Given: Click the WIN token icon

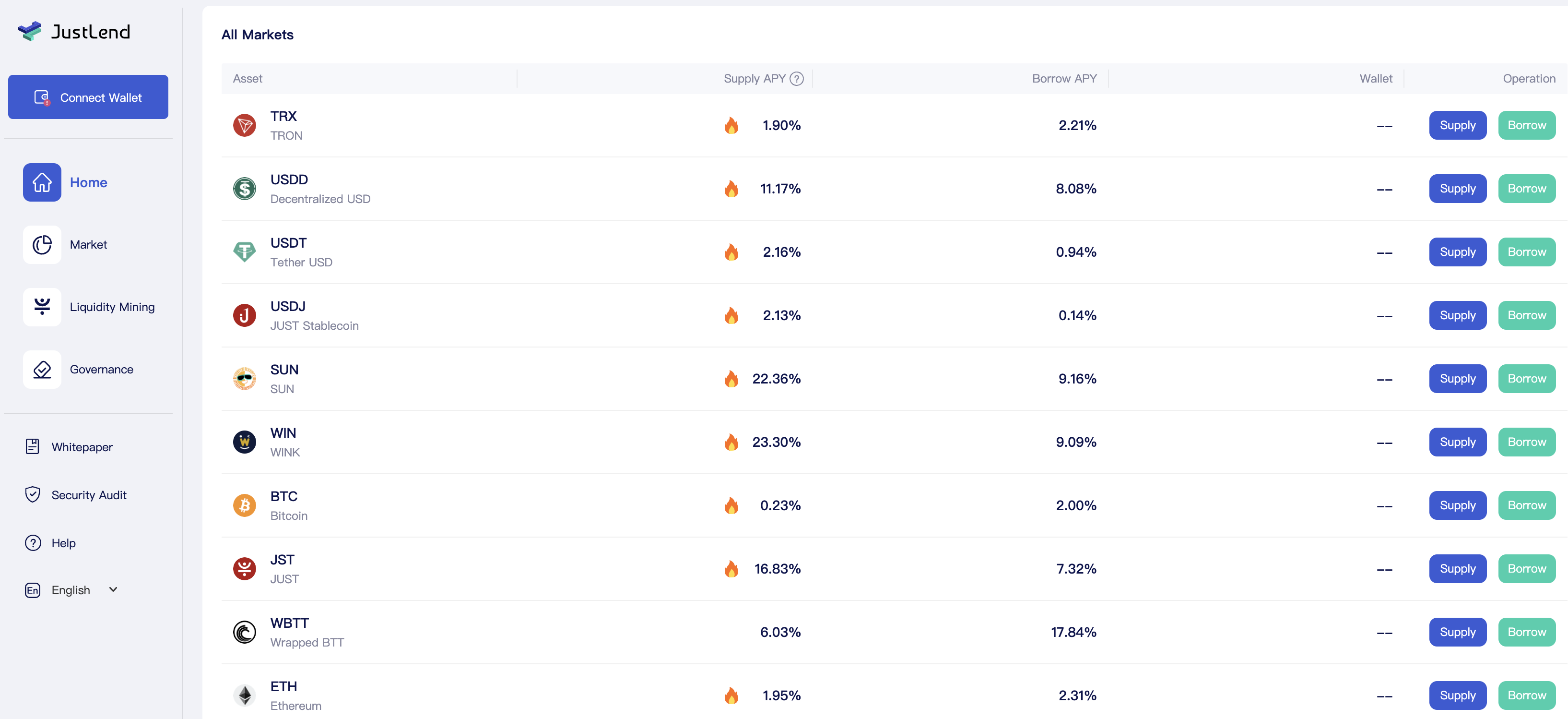Looking at the screenshot, I should click(245, 442).
